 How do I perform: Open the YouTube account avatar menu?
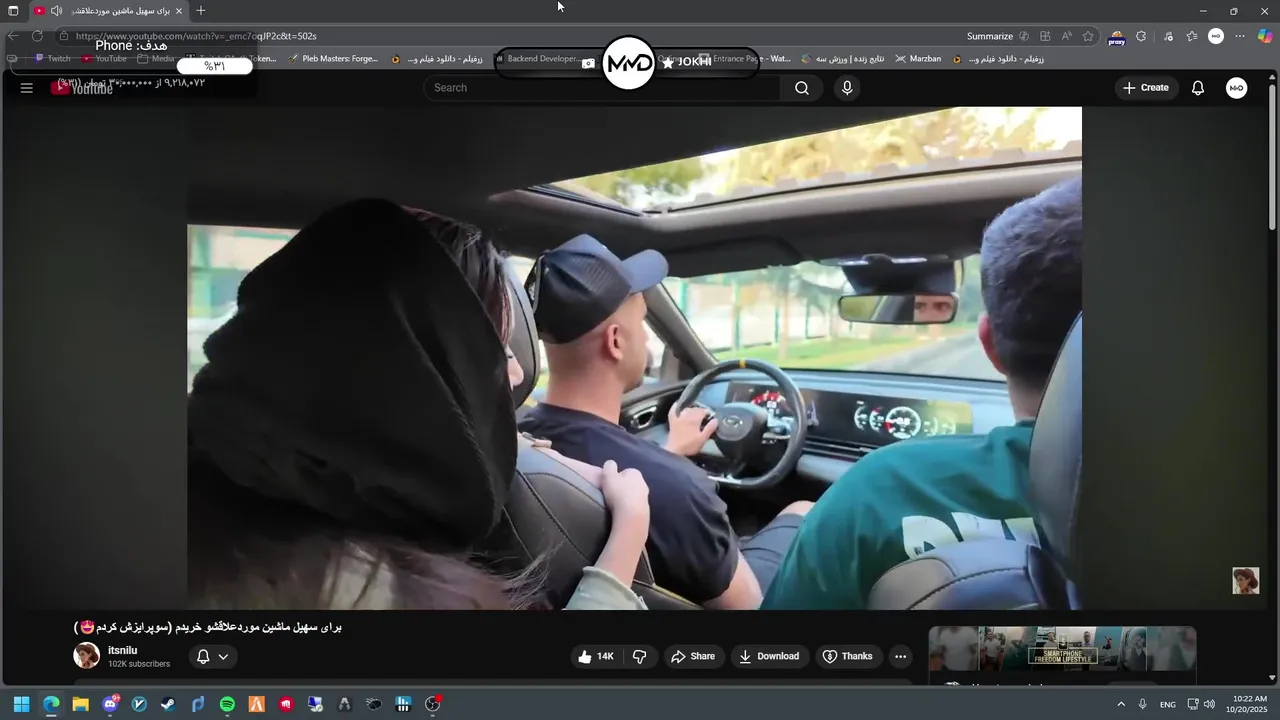coord(1237,88)
